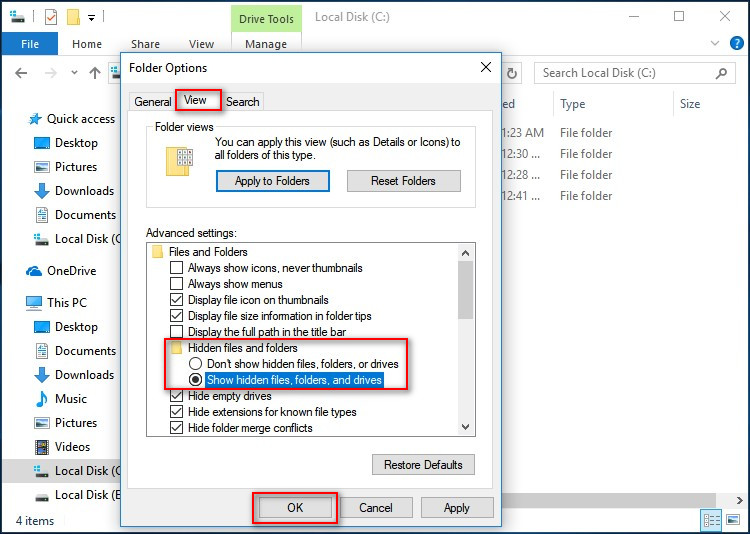The height and width of the screenshot is (534, 750).
Task: Click the Desktop icon under Quick access
Action: point(42,143)
